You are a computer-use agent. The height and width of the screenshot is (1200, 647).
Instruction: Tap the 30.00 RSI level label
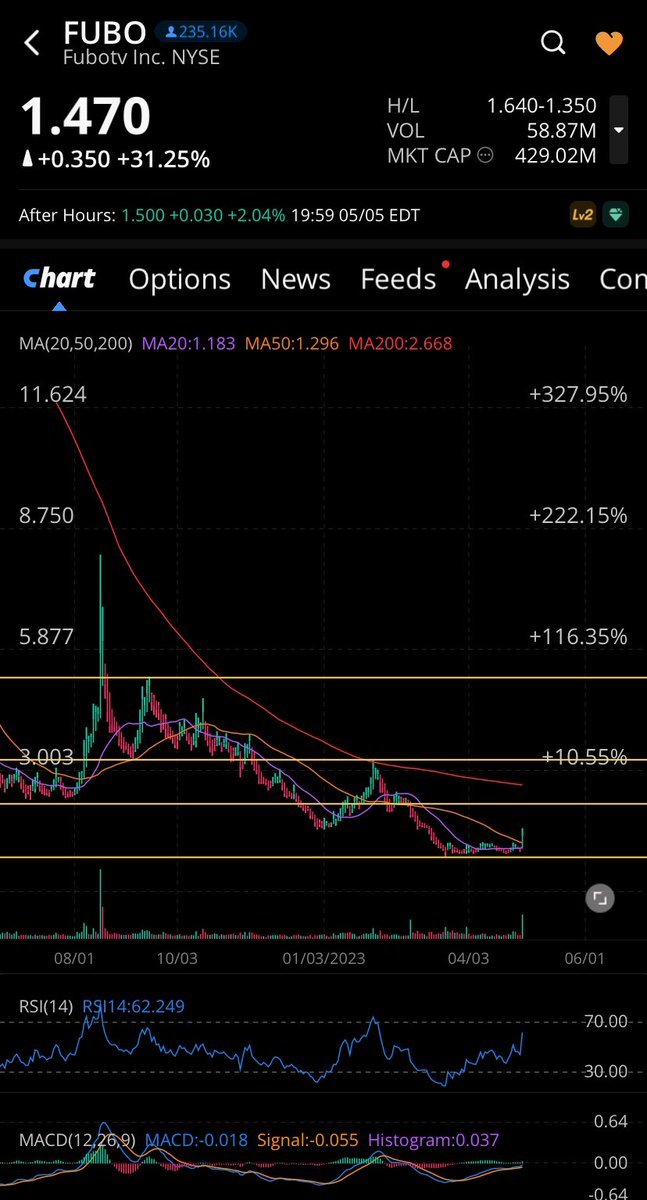click(x=604, y=1071)
